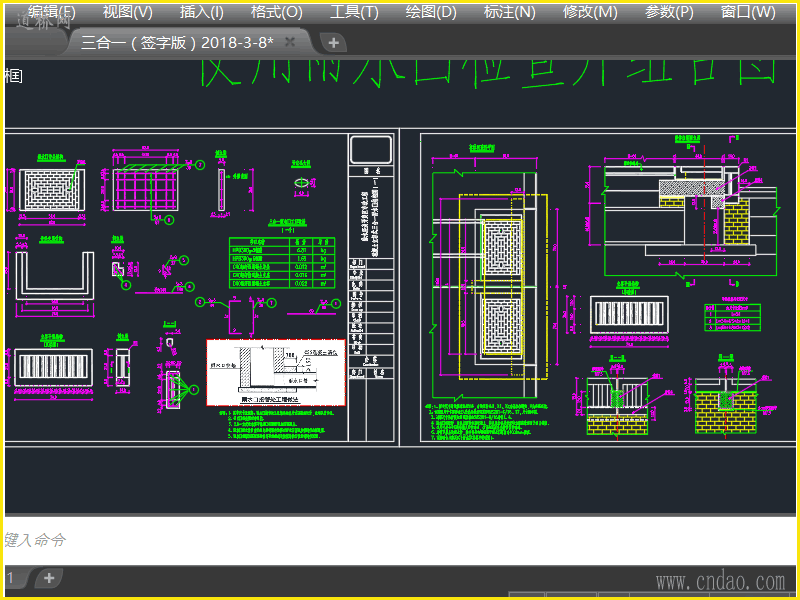Screen dimensions: 800x600
Task: Open the 格式(O) menu
Action: point(277,12)
